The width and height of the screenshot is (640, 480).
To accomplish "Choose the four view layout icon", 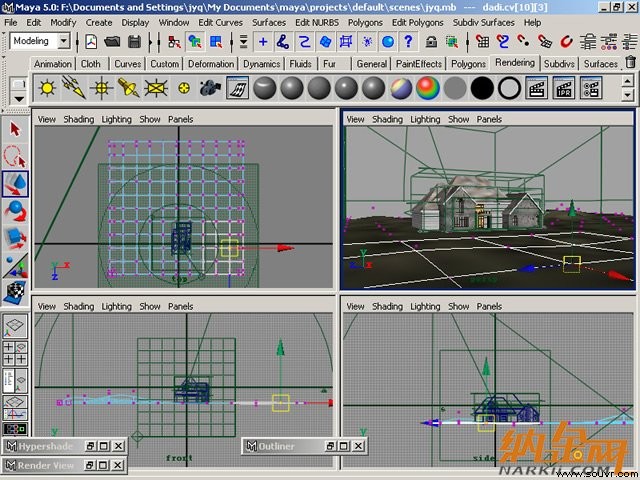I will pyautogui.click(x=16, y=353).
